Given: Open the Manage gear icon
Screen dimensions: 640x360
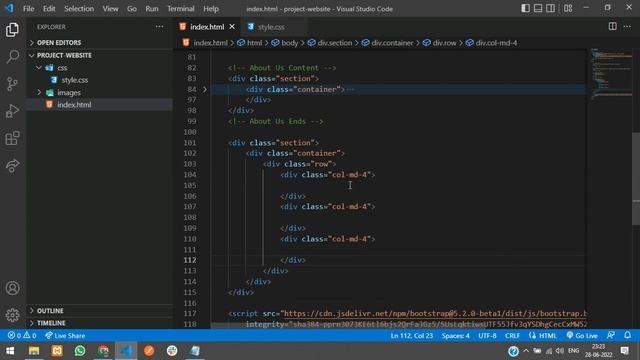Looking at the screenshot, I should point(12,315).
